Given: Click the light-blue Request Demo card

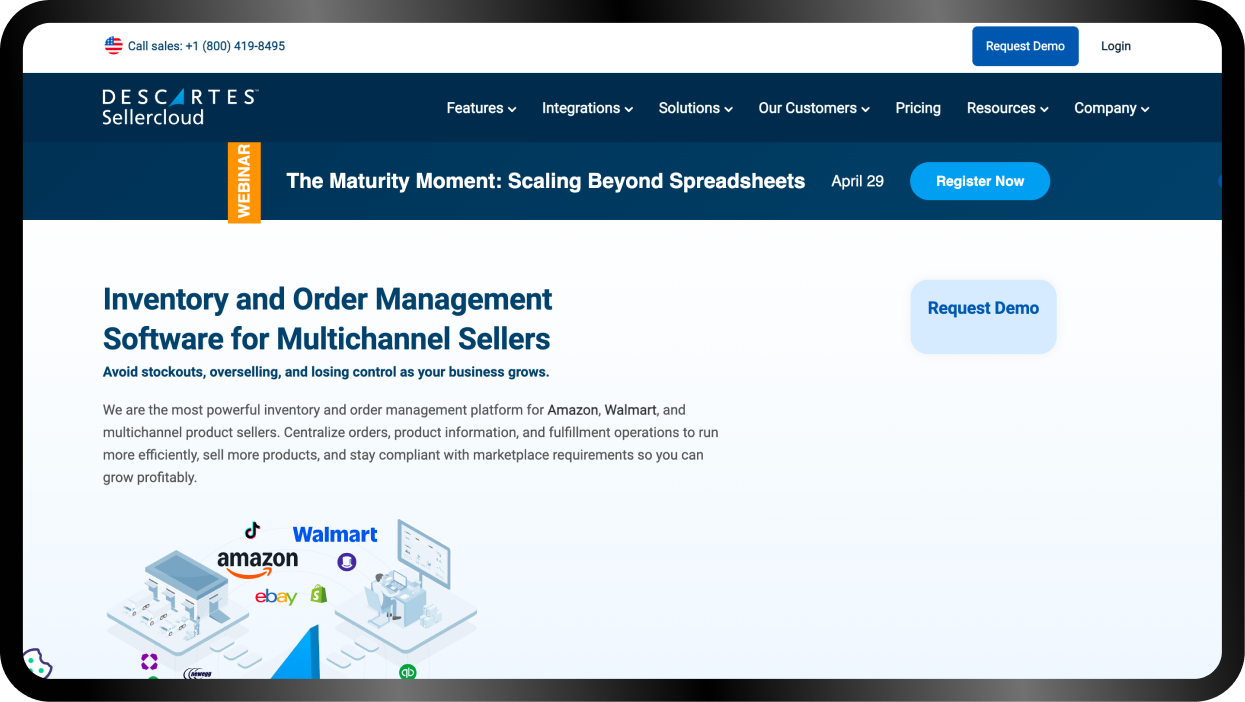Looking at the screenshot, I should (x=983, y=316).
